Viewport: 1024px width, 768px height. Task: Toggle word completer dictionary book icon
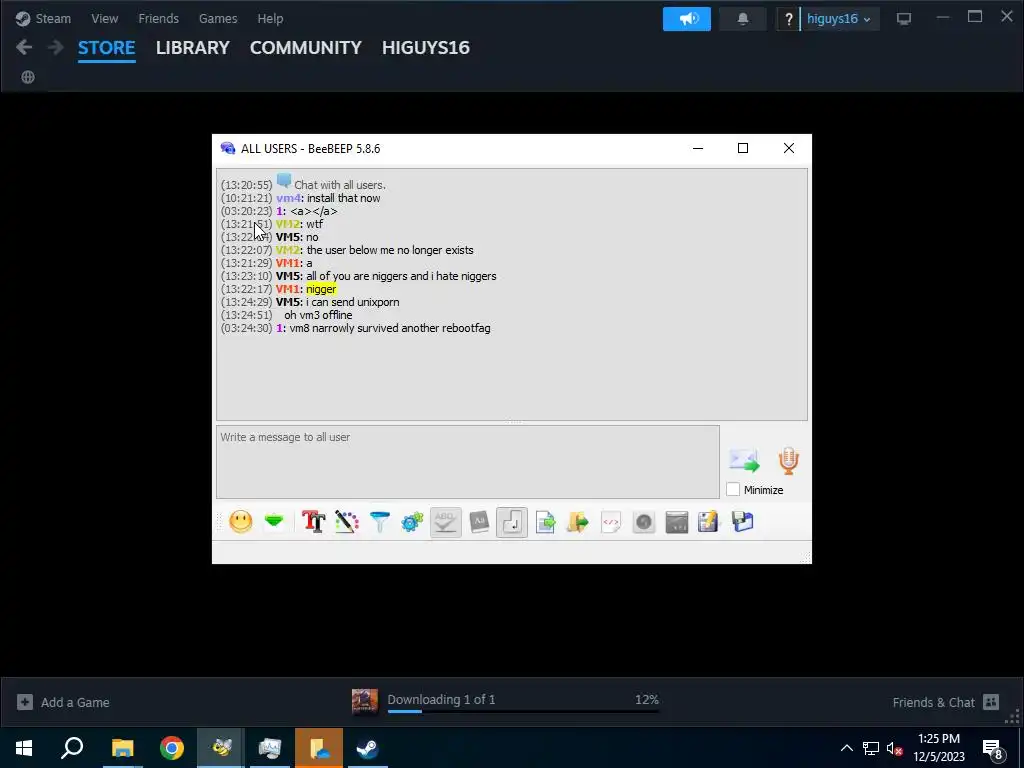(479, 522)
